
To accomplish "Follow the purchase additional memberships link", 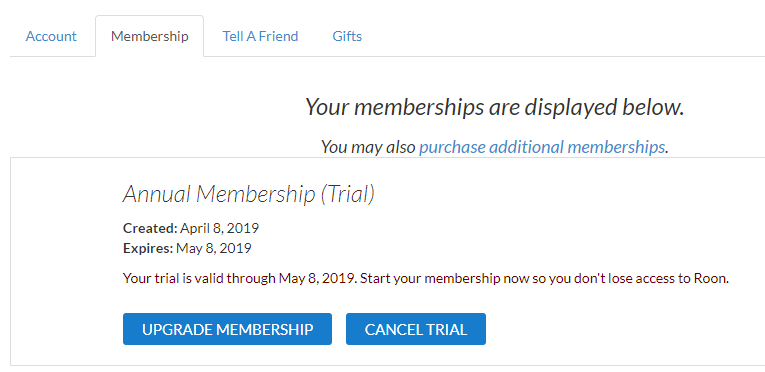I will click(542, 146).
